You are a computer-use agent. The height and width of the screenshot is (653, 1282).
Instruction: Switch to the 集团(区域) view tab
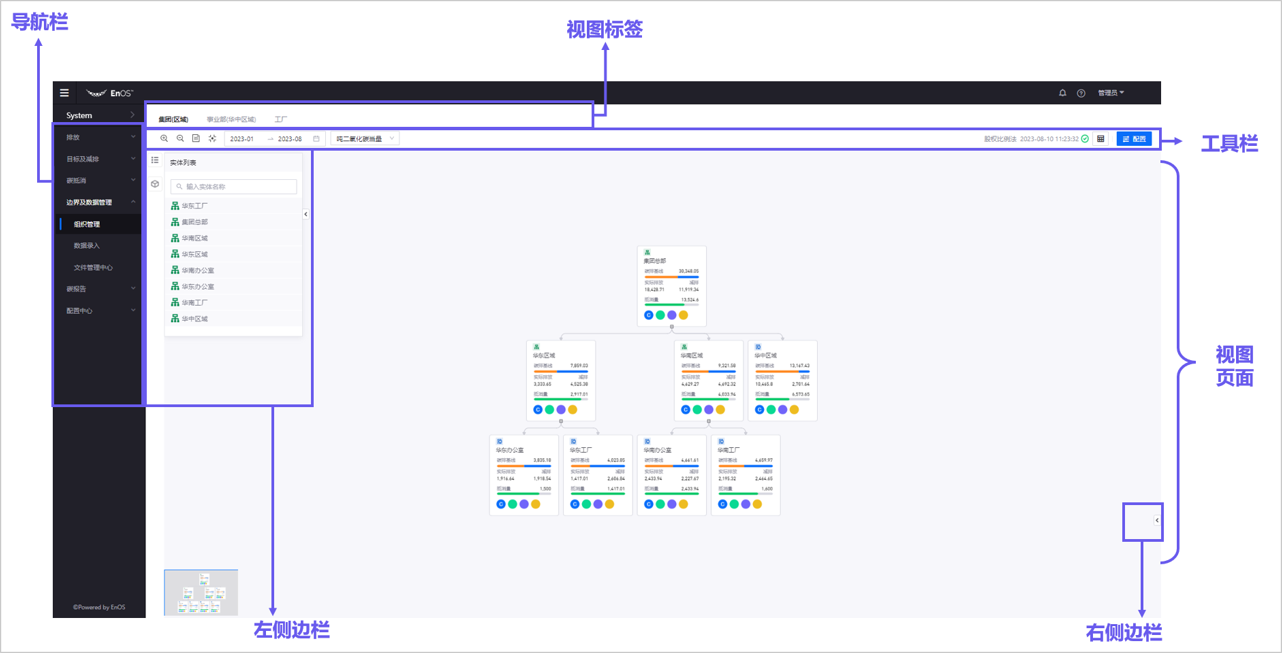coord(173,119)
